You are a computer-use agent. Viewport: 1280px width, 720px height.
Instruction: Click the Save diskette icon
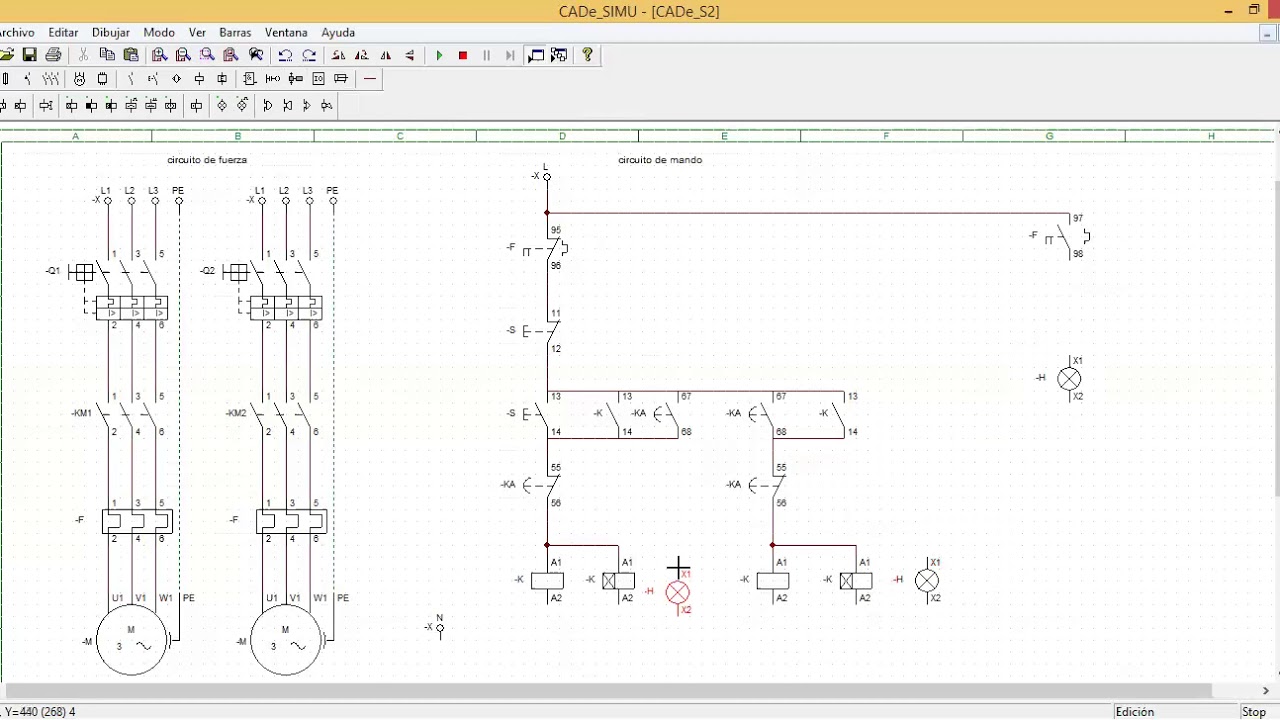click(x=30, y=55)
